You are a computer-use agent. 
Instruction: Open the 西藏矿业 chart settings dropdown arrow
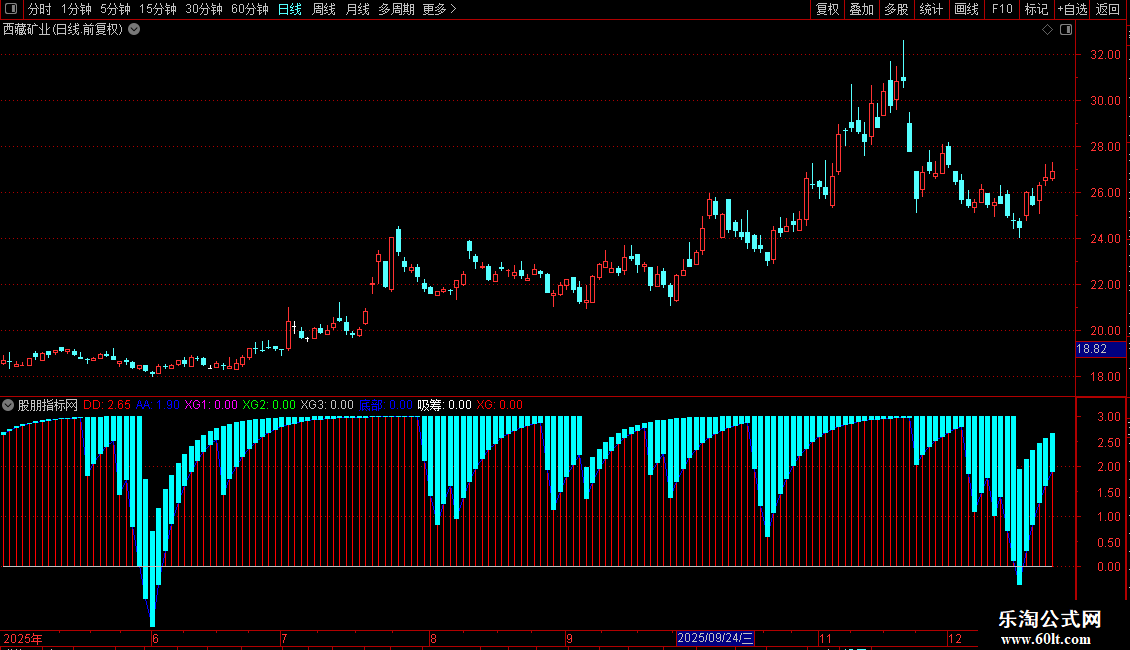pos(134,30)
